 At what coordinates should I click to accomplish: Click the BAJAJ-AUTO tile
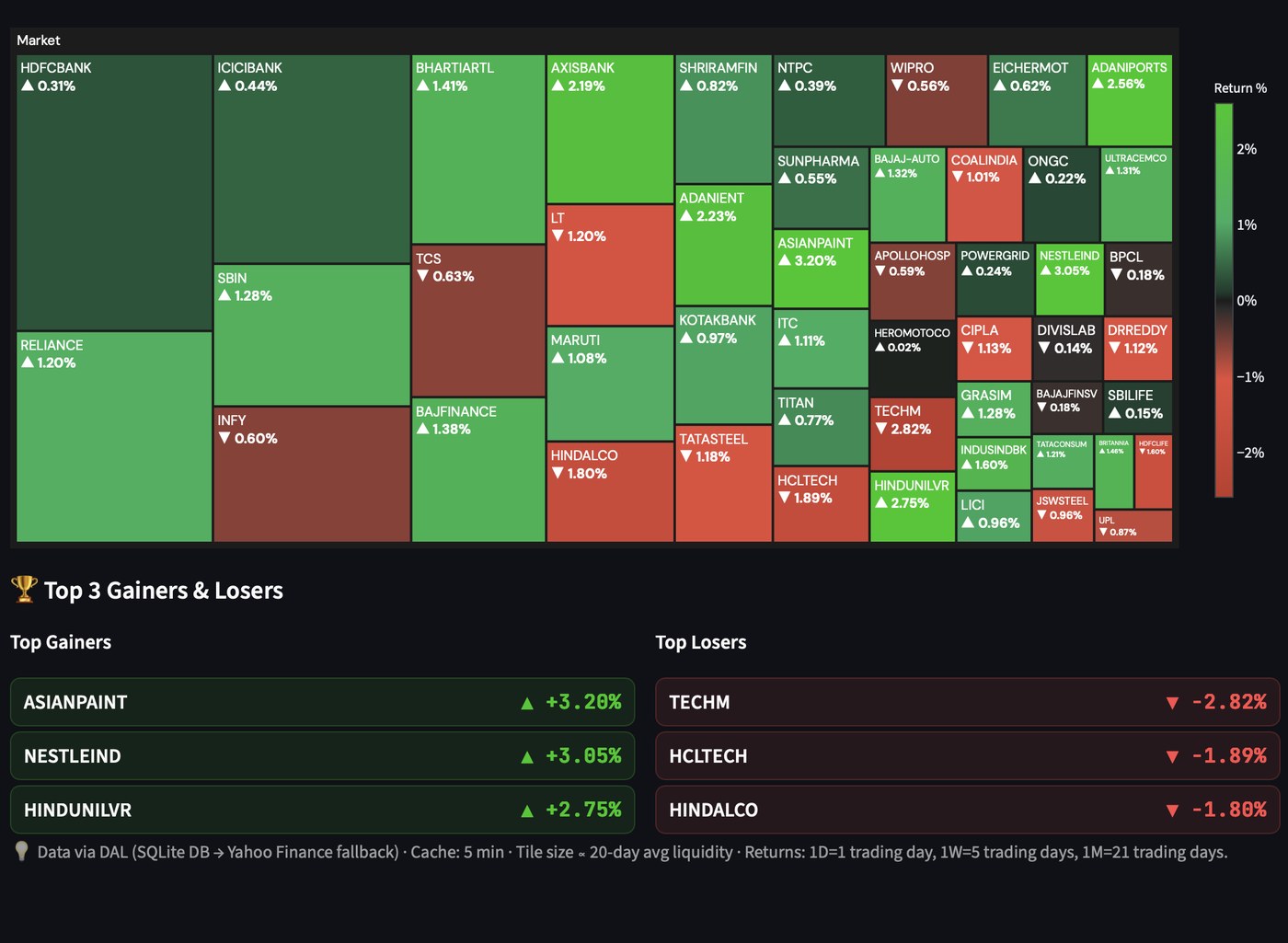pyautogui.click(x=908, y=194)
